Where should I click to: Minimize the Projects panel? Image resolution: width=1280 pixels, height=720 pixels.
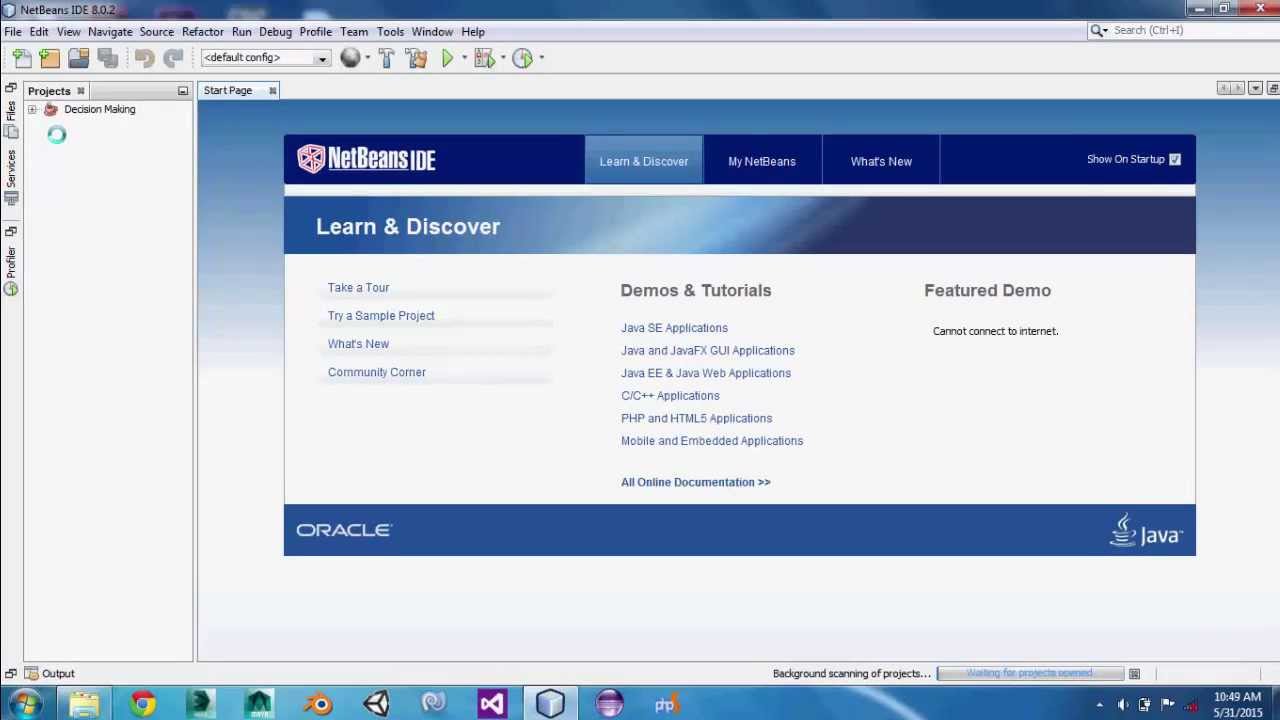pos(183,91)
